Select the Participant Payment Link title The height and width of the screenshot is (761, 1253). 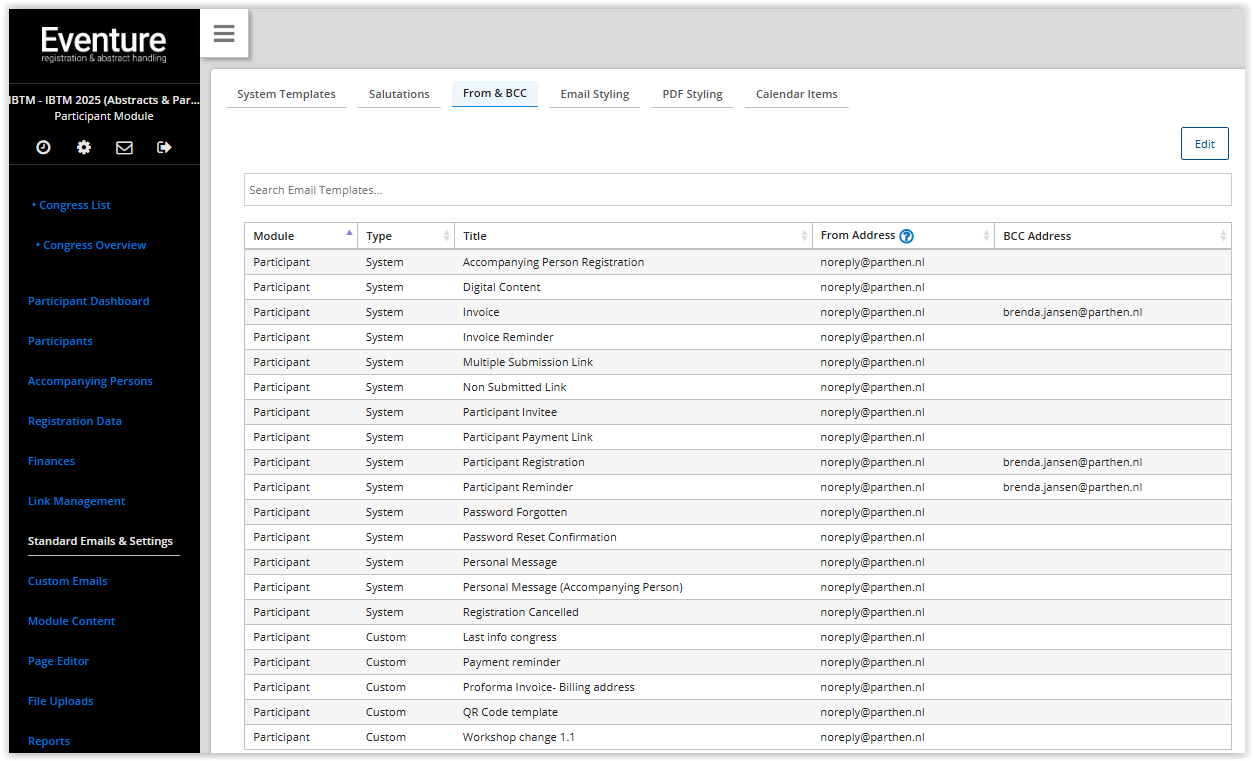click(x=528, y=437)
